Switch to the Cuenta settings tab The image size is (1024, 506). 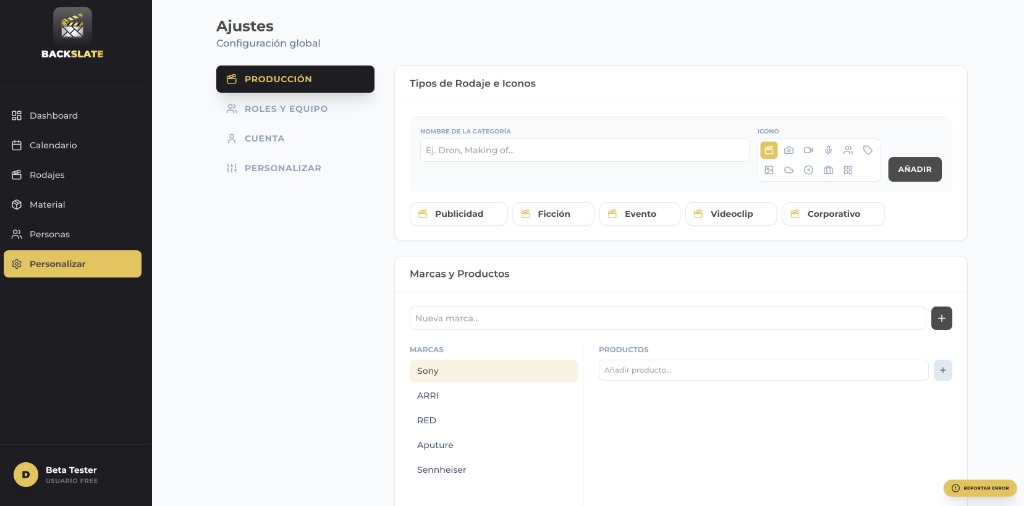click(264, 138)
